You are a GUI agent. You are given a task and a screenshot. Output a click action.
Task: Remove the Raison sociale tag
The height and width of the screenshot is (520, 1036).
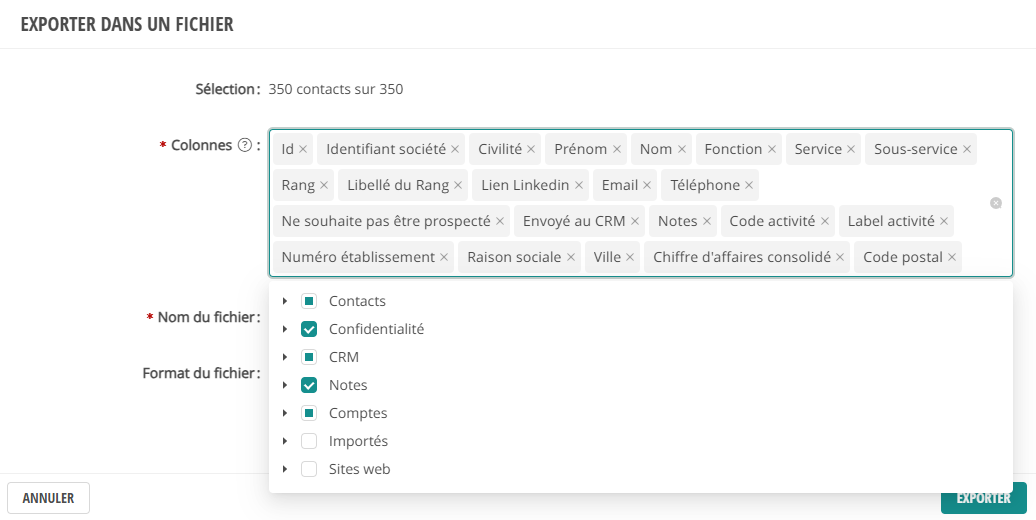pyautogui.click(x=571, y=258)
